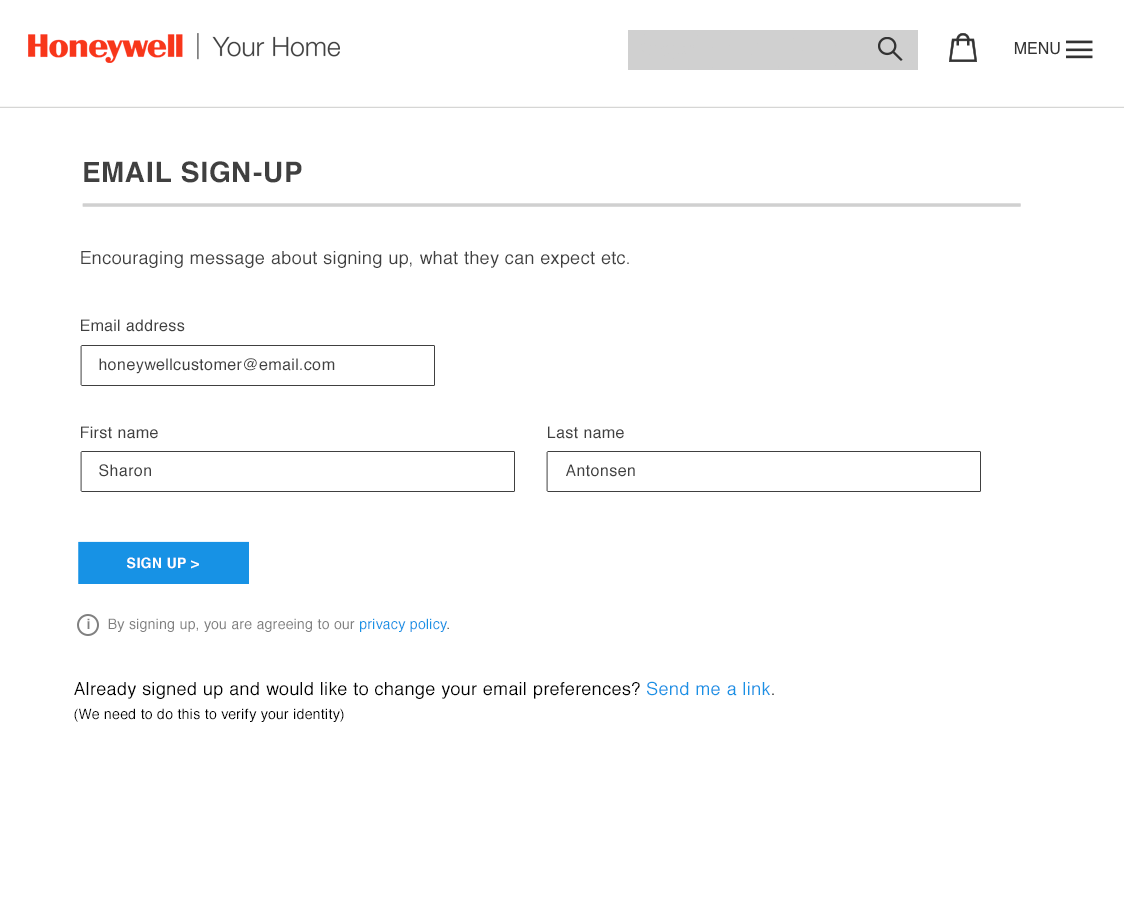Click the First name label
This screenshot has height=900, width=1124.
click(119, 433)
